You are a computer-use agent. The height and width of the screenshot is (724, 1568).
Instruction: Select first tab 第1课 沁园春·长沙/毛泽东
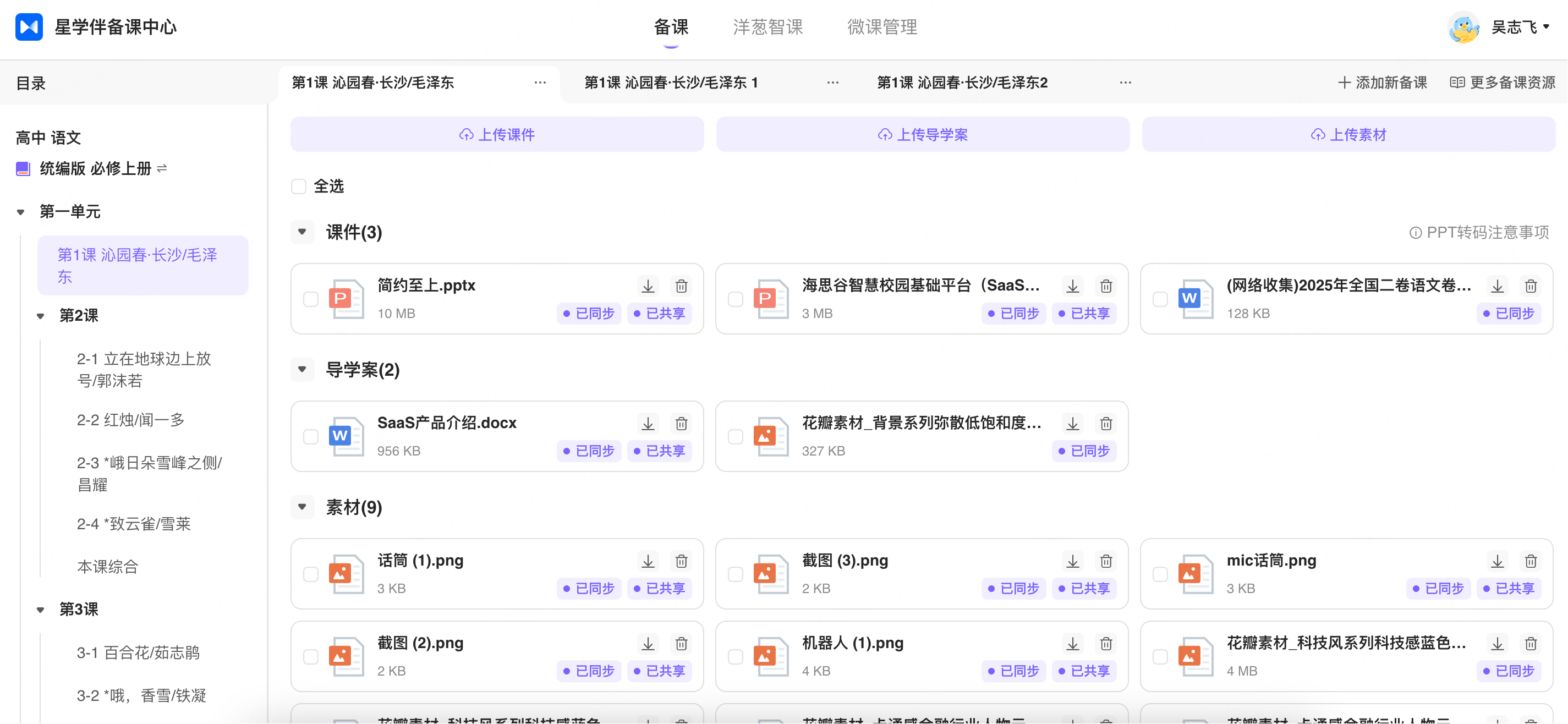coord(372,82)
